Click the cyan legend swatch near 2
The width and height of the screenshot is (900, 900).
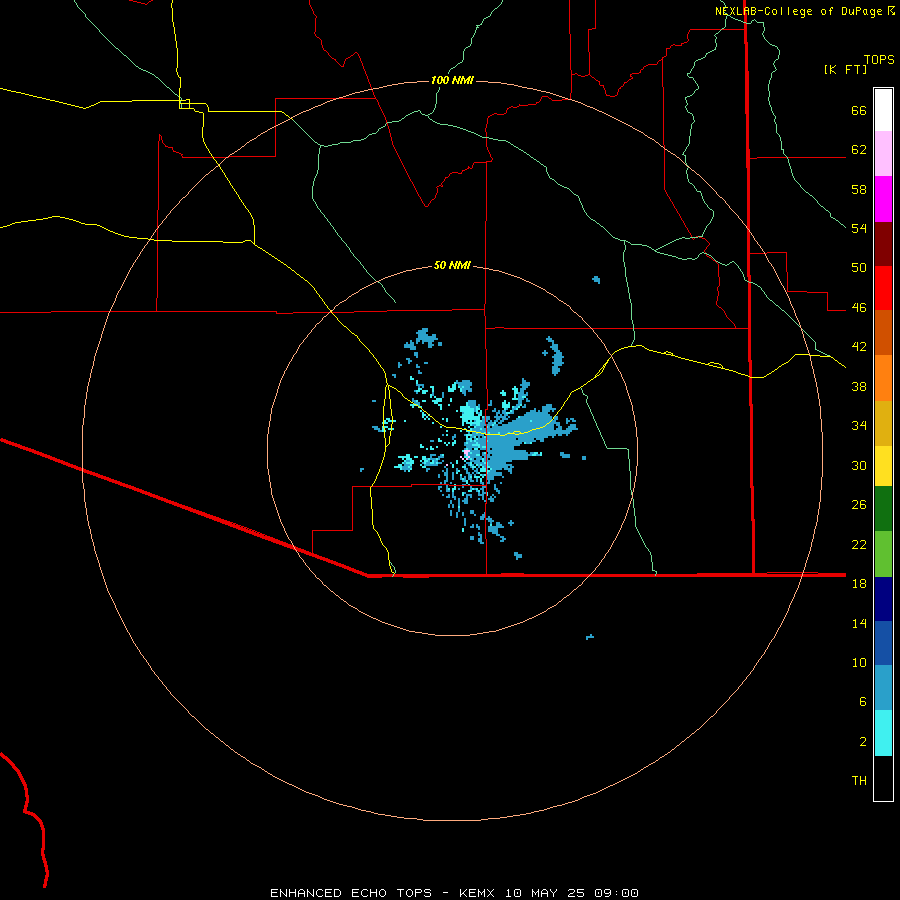click(x=883, y=733)
